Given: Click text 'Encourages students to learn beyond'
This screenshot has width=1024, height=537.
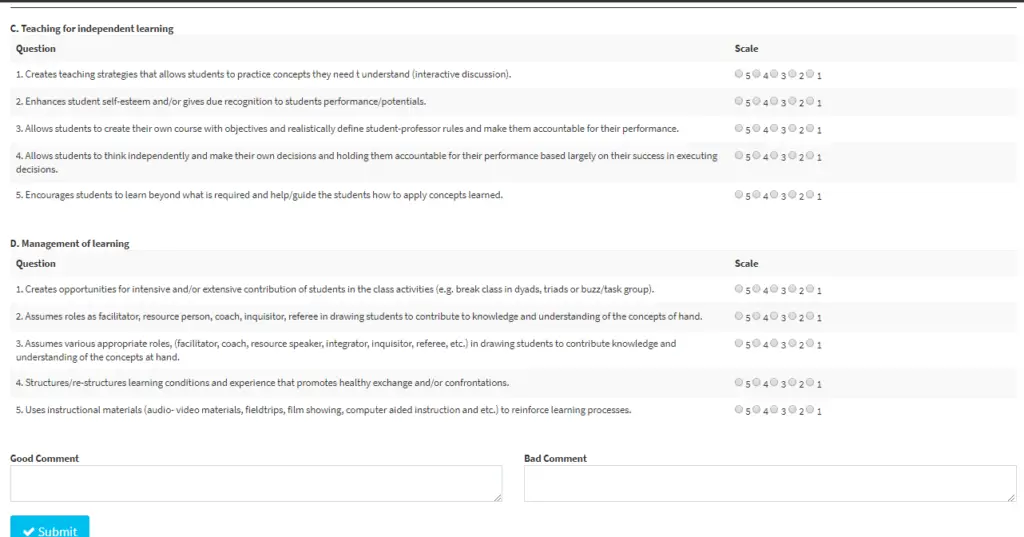Looking at the screenshot, I should point(259,195).
